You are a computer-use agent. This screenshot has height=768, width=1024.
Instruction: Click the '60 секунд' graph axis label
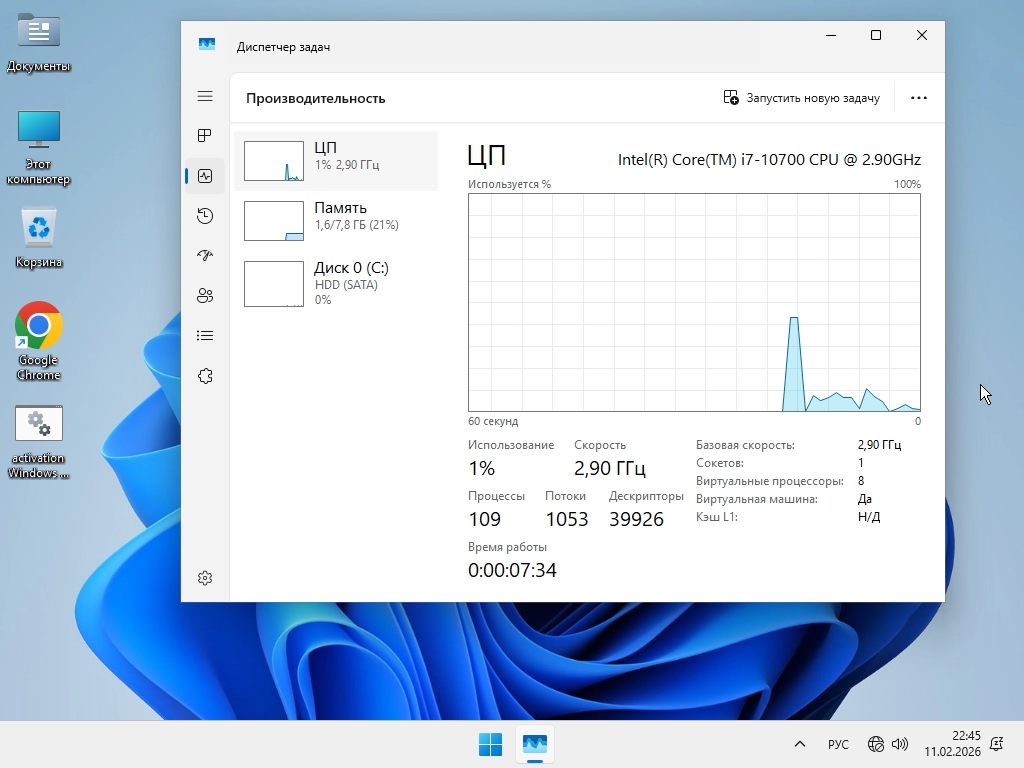coord(493,421)
